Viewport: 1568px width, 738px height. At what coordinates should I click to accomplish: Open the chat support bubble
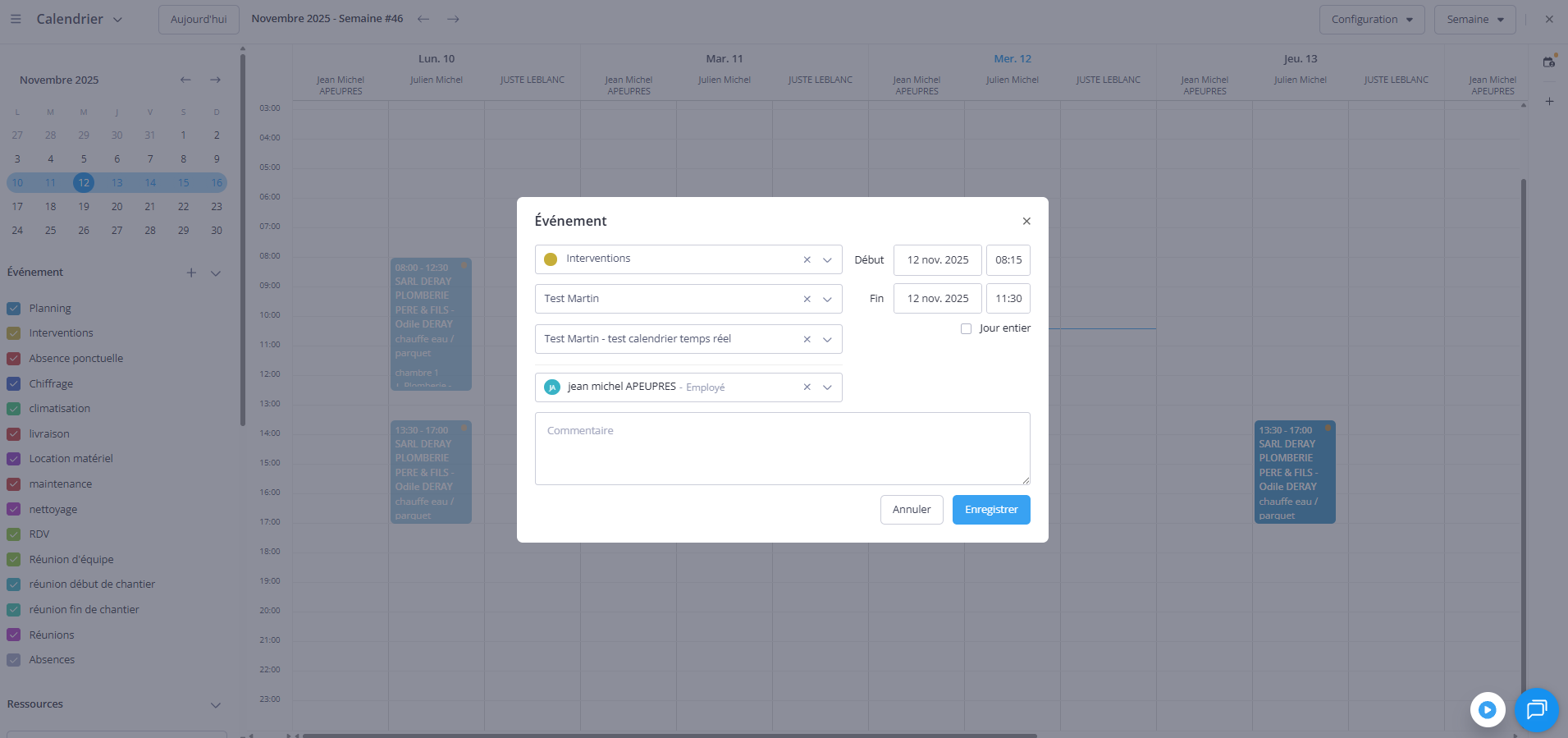1536,709
